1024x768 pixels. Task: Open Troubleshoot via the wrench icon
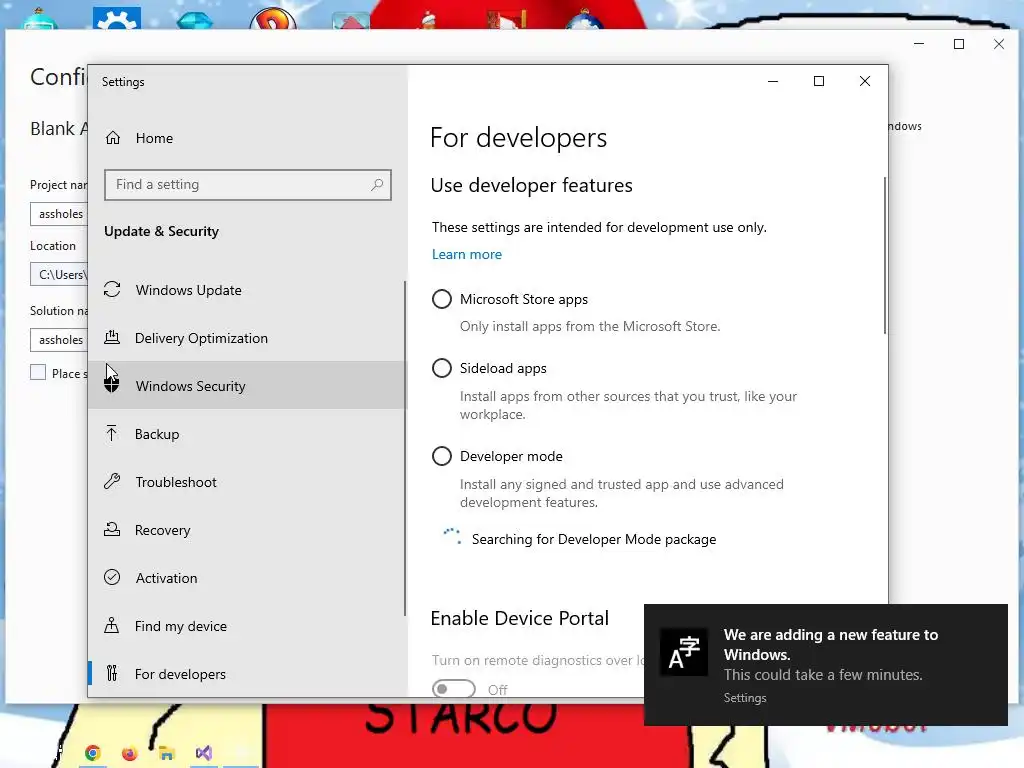point(112,482)
